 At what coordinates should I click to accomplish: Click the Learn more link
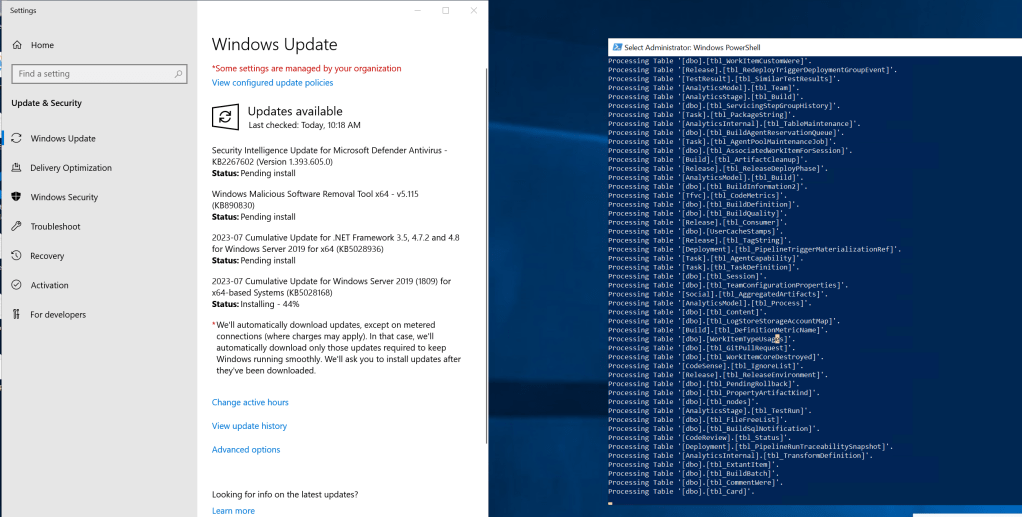click(x=233, y=510)
